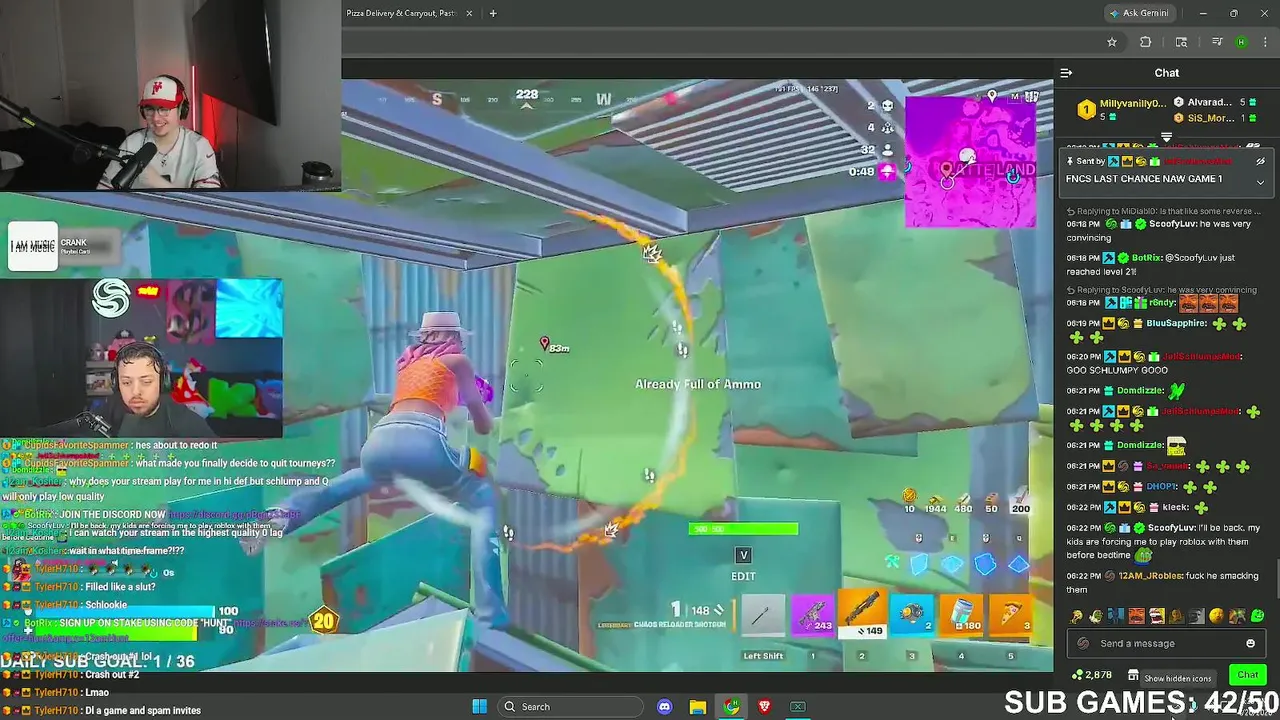Image resolution: width=1280 pixels, height=720 pixels.
Task: Open the Xbox app from taskbar
Action: coord(798,707)
